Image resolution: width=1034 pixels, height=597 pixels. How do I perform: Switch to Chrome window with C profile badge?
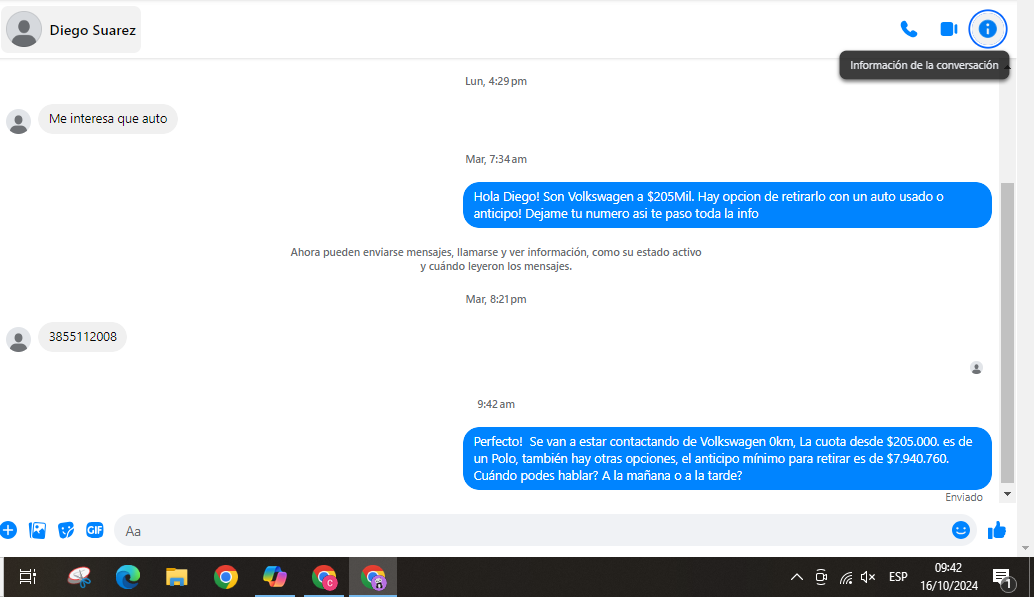[324, 577]
